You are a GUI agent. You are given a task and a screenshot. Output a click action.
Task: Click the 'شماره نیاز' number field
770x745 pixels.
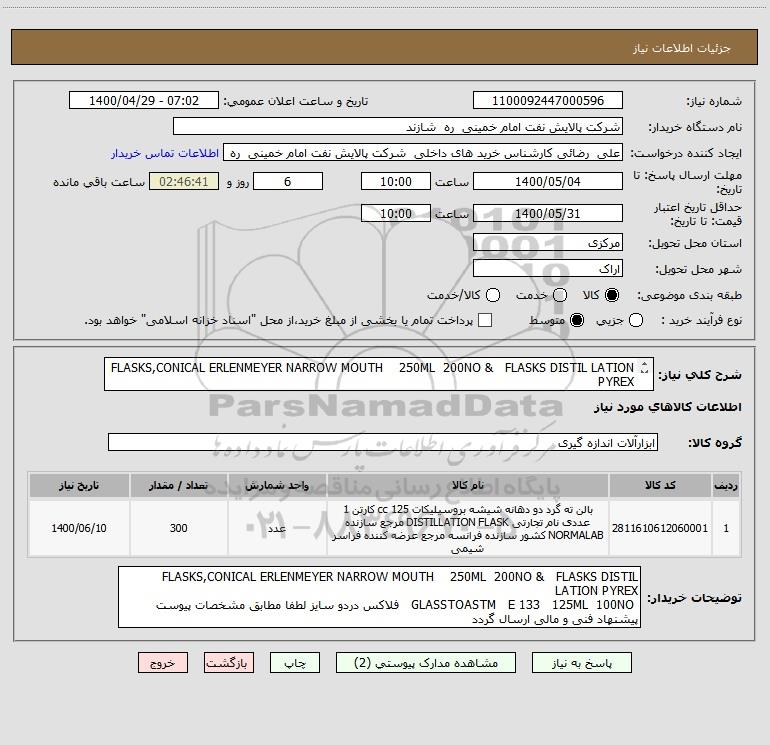tap(547, 101)
